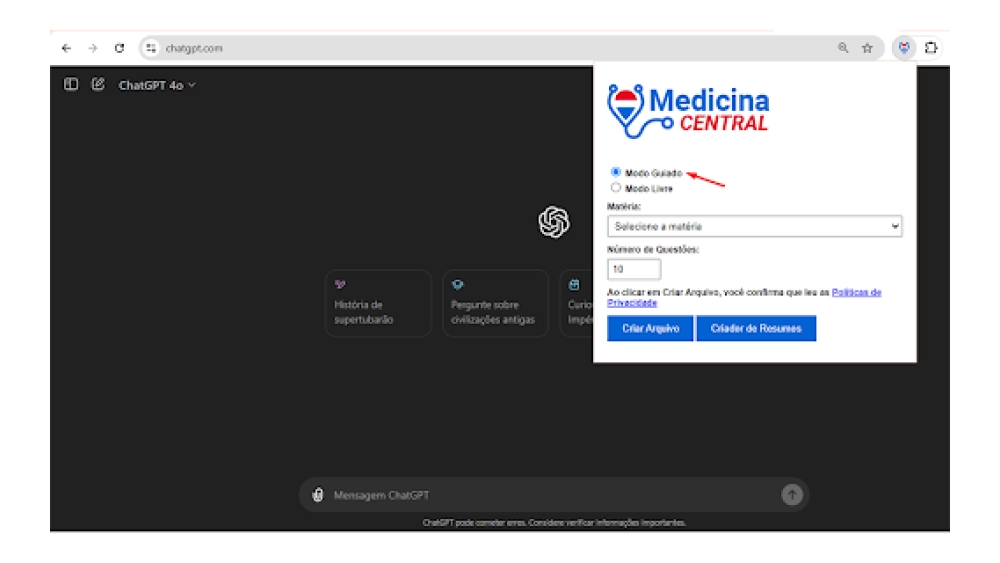This screenshot has width=1000, height=563.
Task: Choose the Pergunte sobre civilizações antigas card
Action: point(496,303)
